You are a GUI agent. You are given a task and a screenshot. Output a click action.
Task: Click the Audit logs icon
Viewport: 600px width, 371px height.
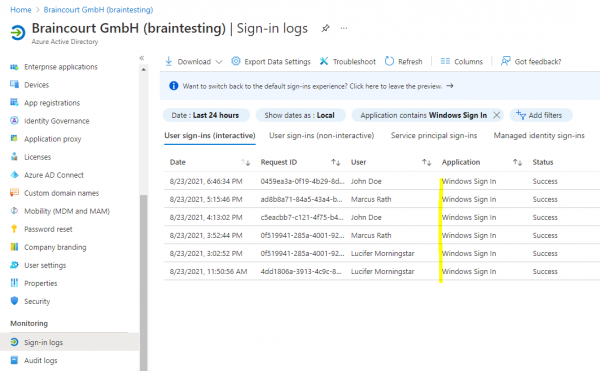pyautogui.click(x=14, y=360)
